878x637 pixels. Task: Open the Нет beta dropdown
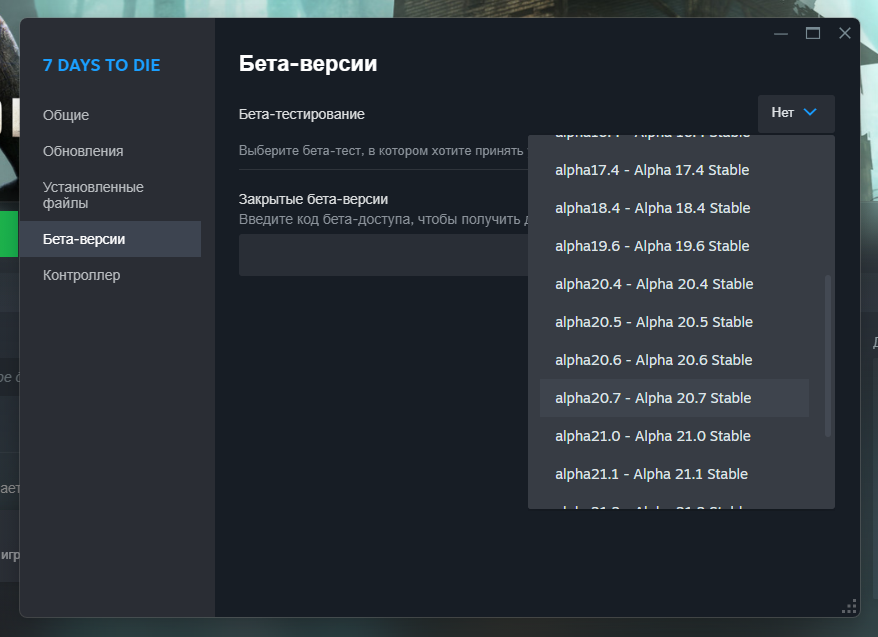tap(796, 114)
